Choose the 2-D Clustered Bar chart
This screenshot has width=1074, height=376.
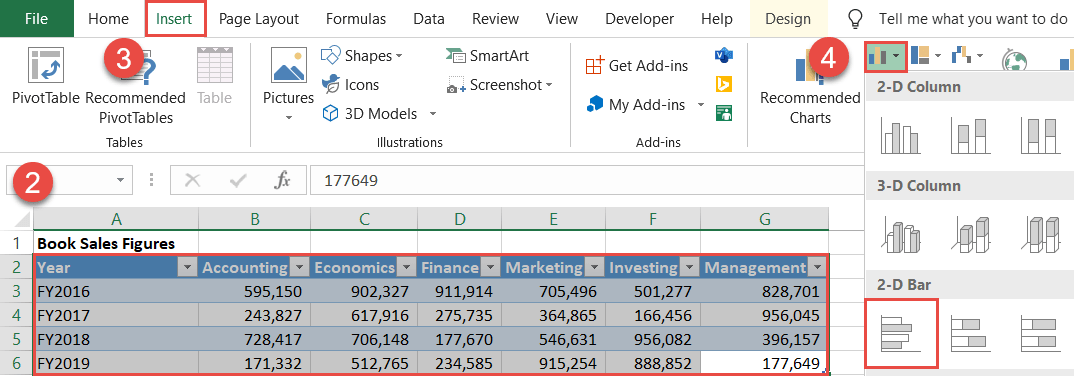pos(901,334)
